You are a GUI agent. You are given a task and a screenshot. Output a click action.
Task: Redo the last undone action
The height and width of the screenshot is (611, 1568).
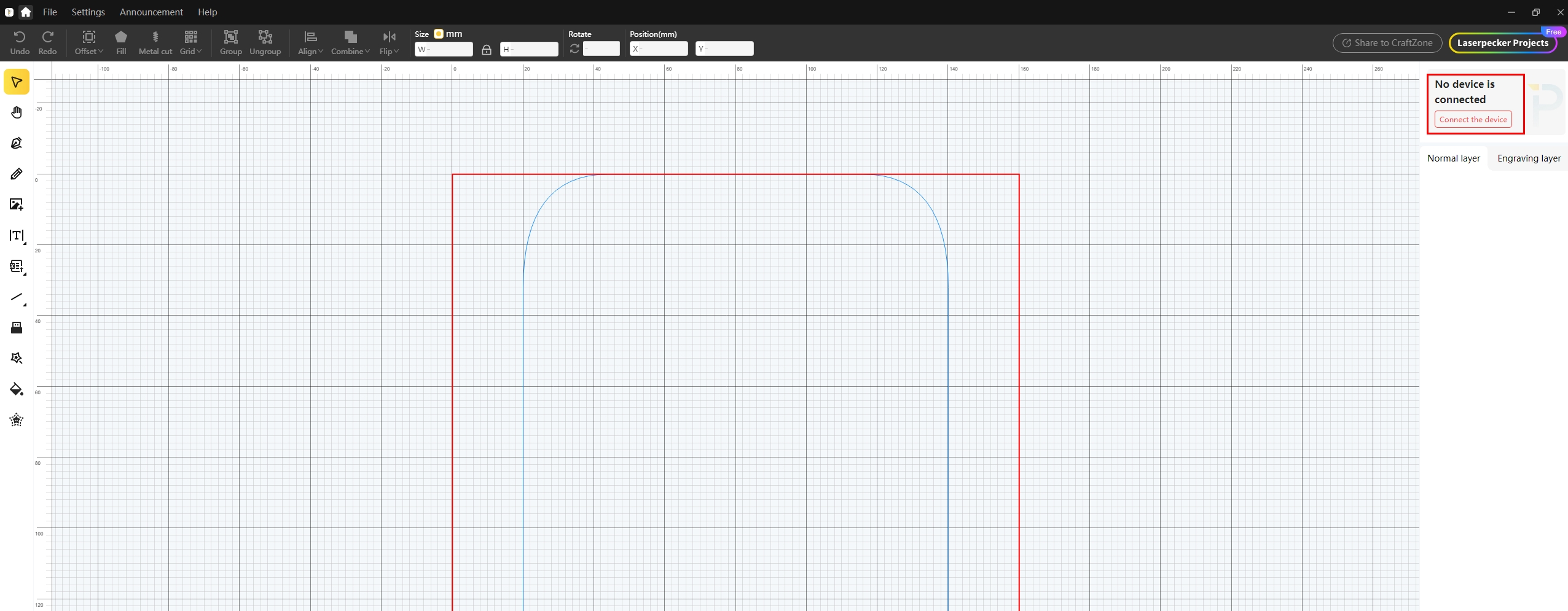[47, 43]
